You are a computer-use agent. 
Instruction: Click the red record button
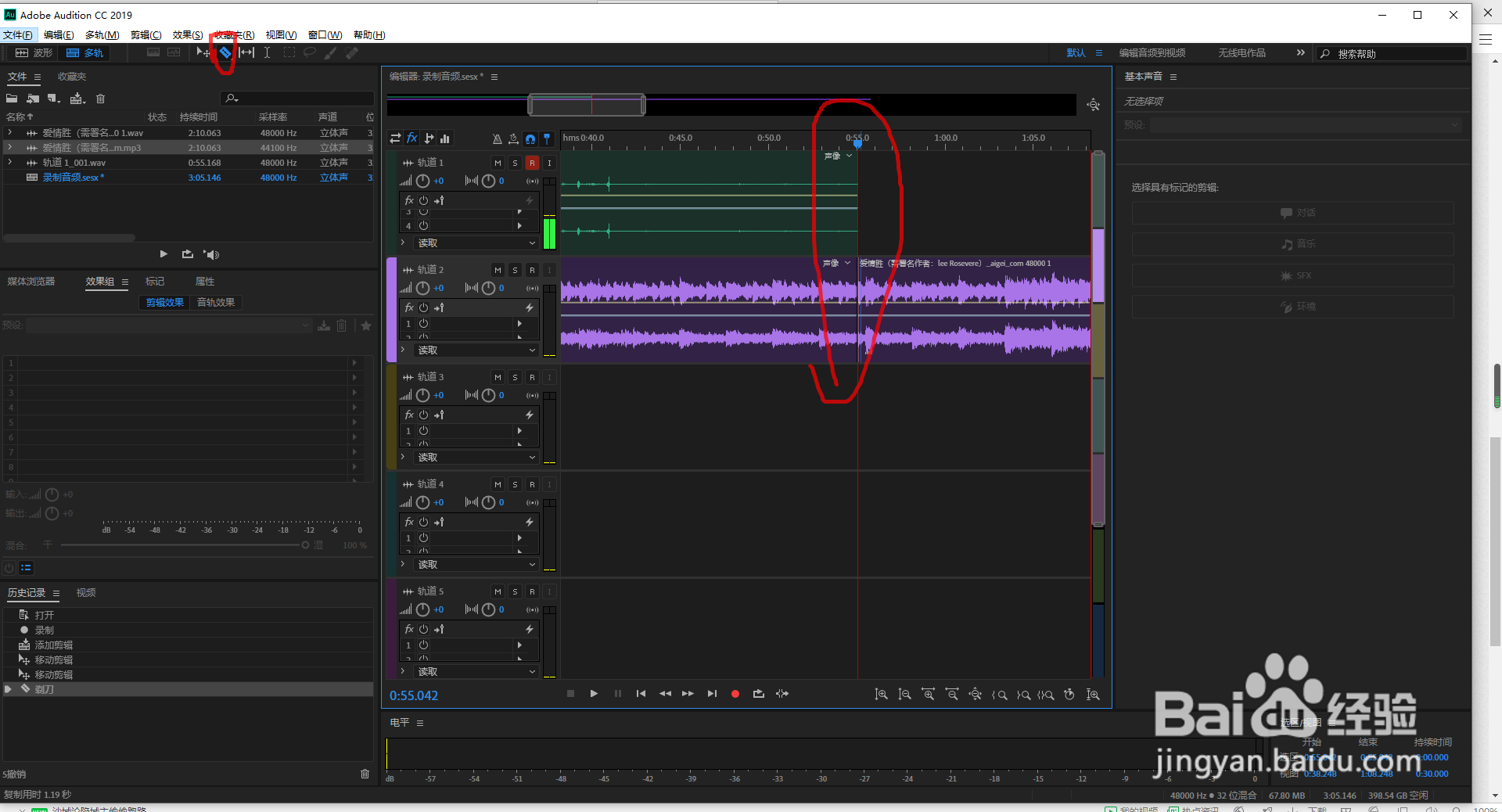pos(735,694)
